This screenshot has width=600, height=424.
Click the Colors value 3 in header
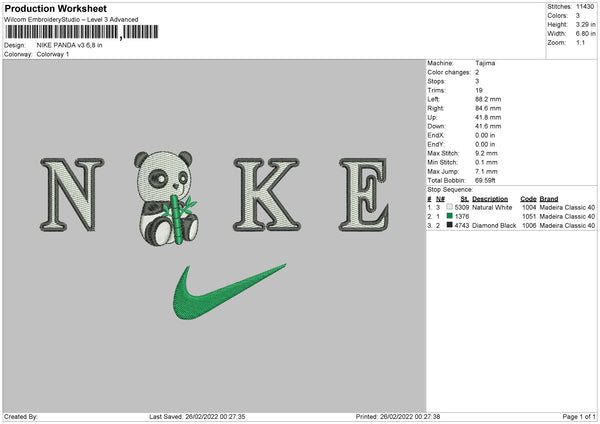click(x=577, y=16)
